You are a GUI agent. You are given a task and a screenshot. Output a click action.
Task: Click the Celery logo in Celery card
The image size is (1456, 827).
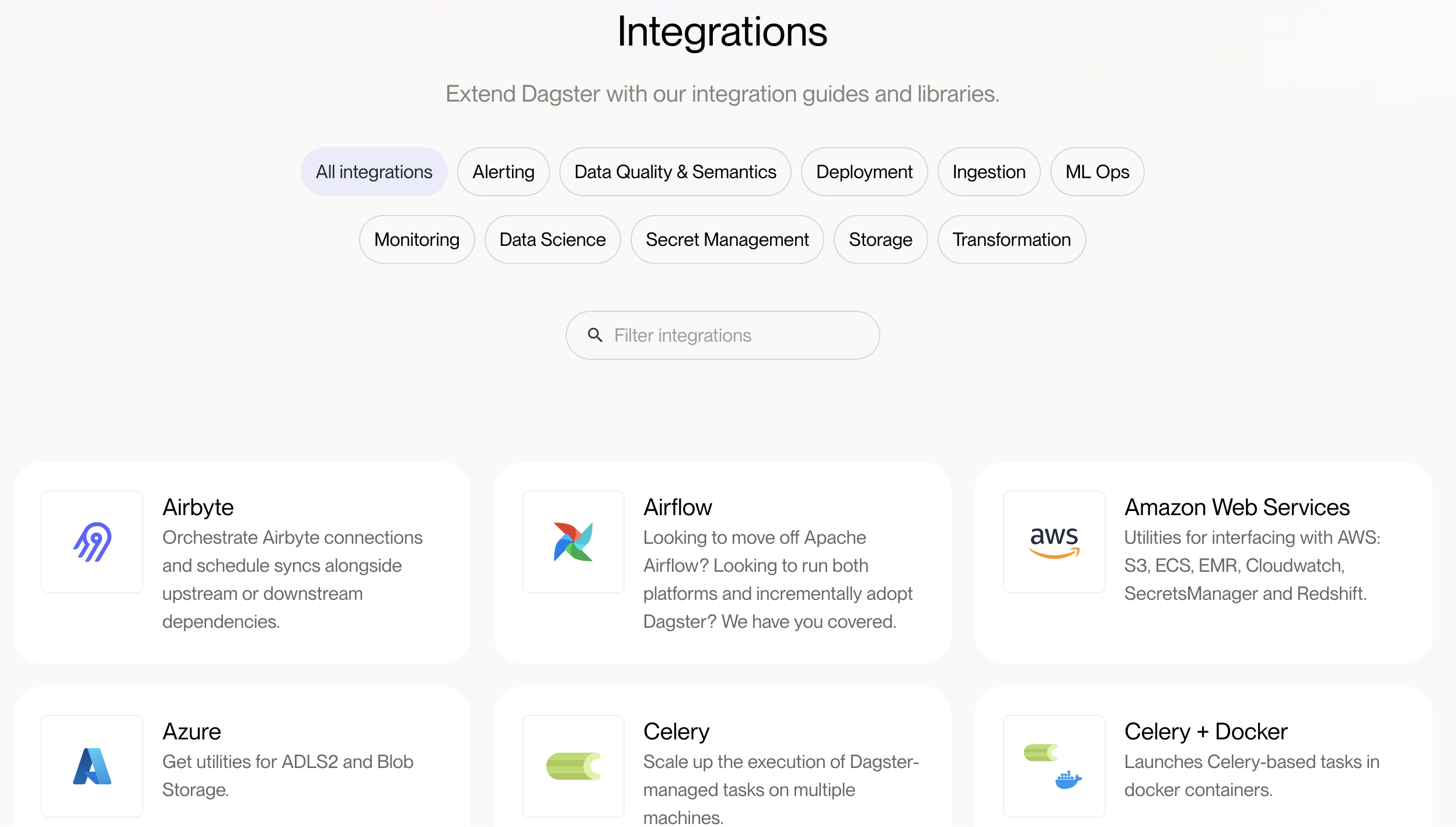coord(573,766)
